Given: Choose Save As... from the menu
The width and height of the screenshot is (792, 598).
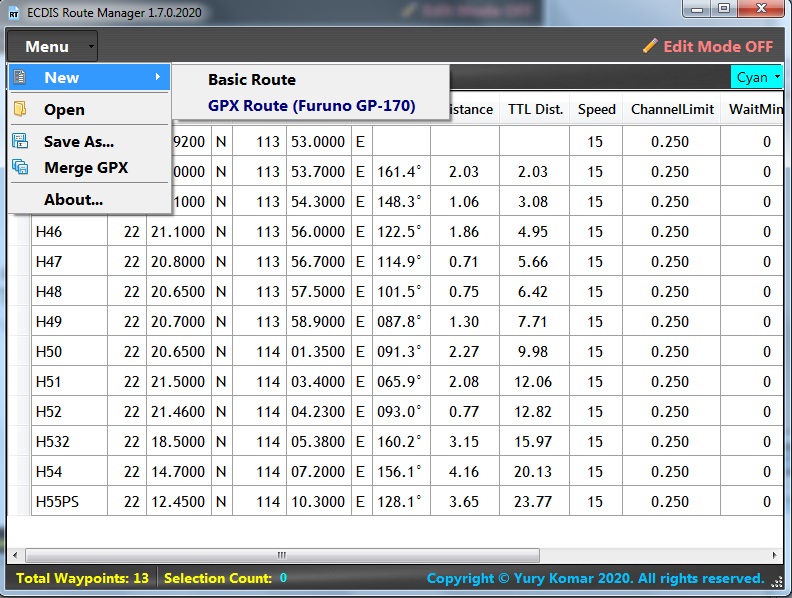Looking at the screenshot, I should (x=89, y=141).
